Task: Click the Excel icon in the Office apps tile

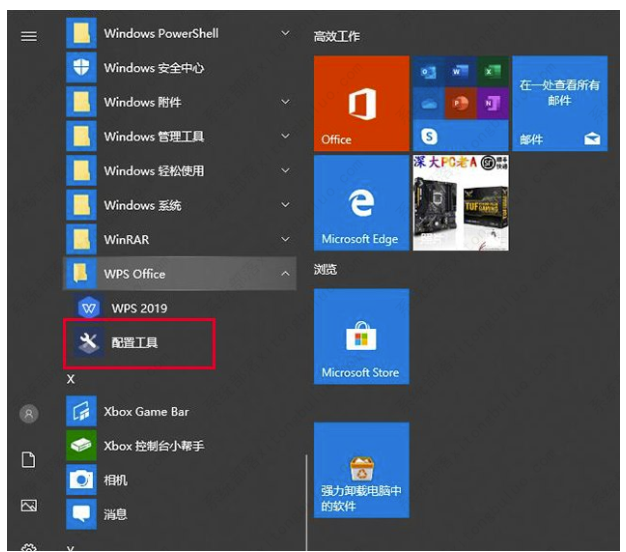Action: pos(492,72)
